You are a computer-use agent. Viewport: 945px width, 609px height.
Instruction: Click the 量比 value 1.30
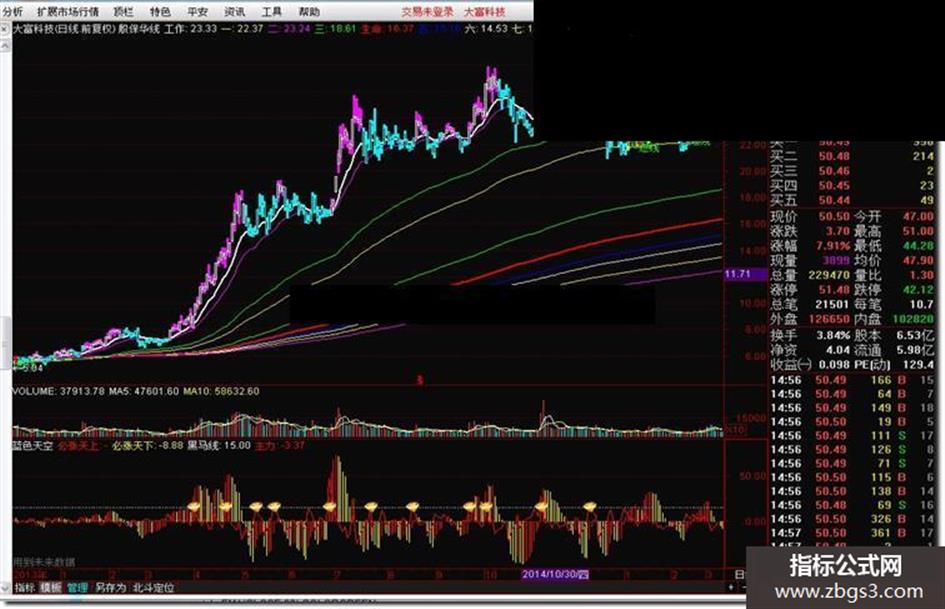(x=921, y=275)
